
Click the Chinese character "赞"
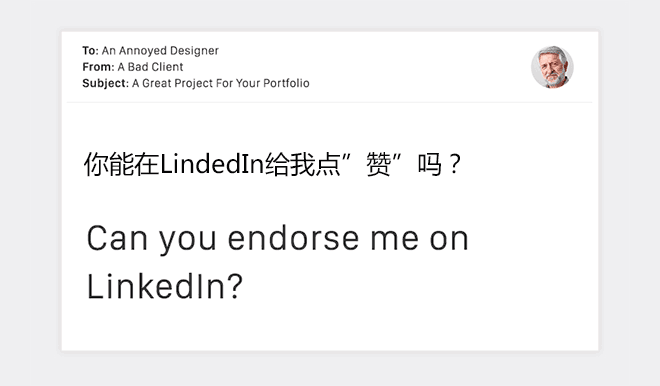click(x=378, y=164)
